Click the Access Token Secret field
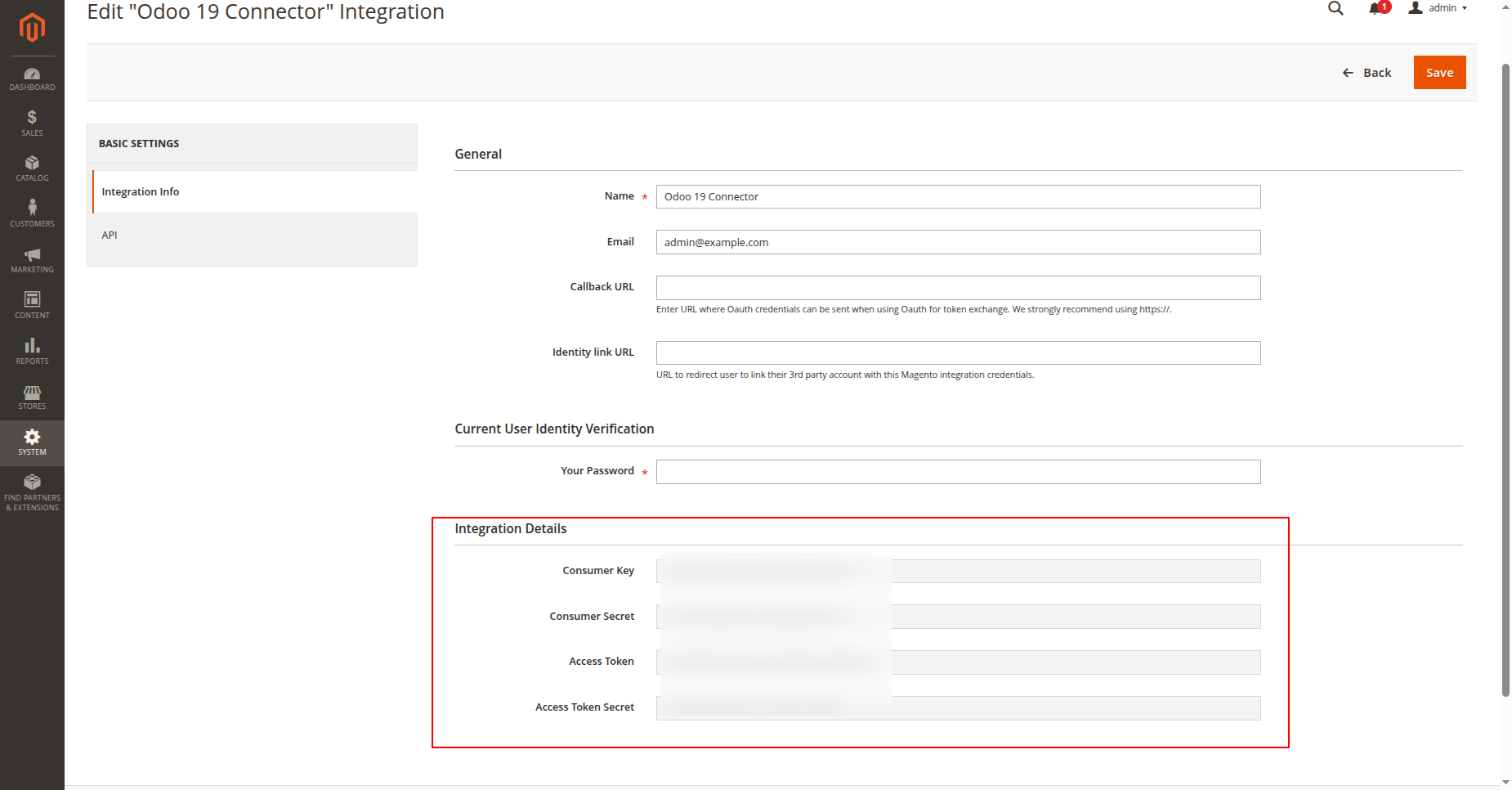Image resolution: width=1512 pixels, height=790 pixels. click(958, 708)
